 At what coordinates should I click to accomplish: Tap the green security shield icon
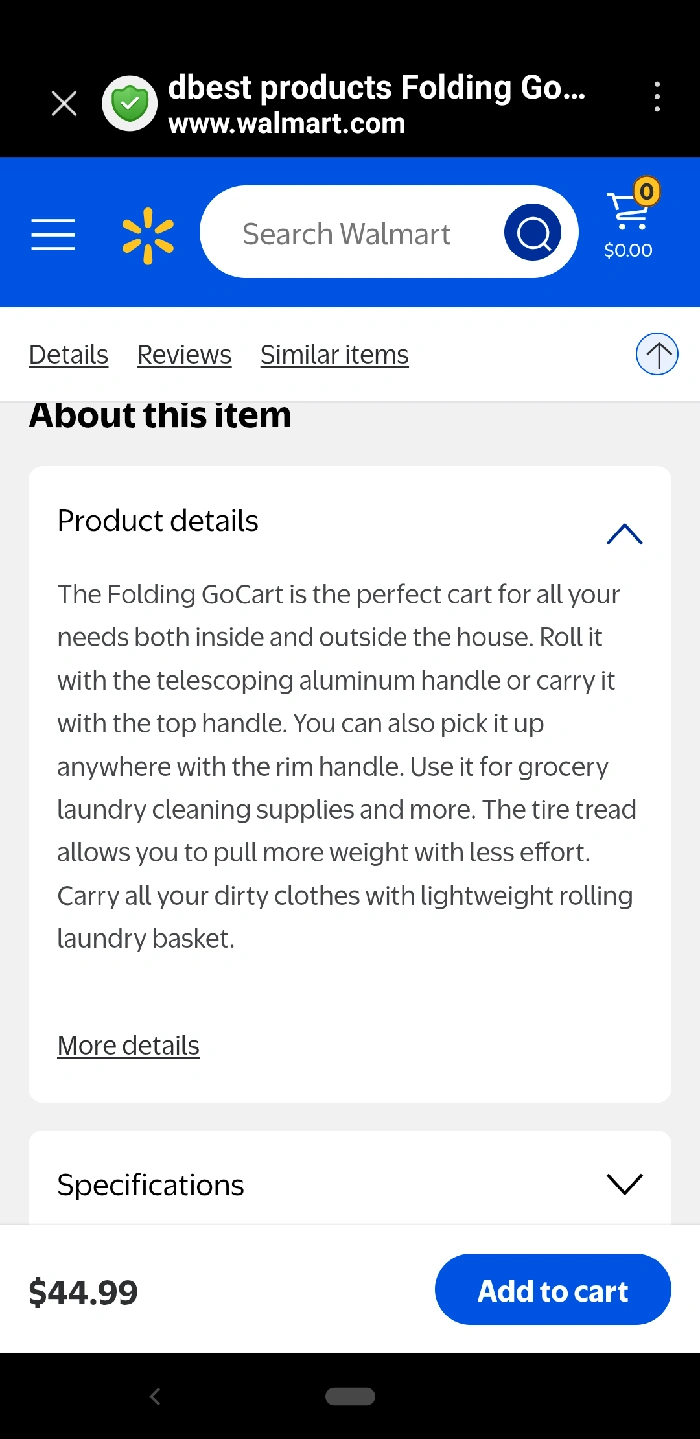130,103
